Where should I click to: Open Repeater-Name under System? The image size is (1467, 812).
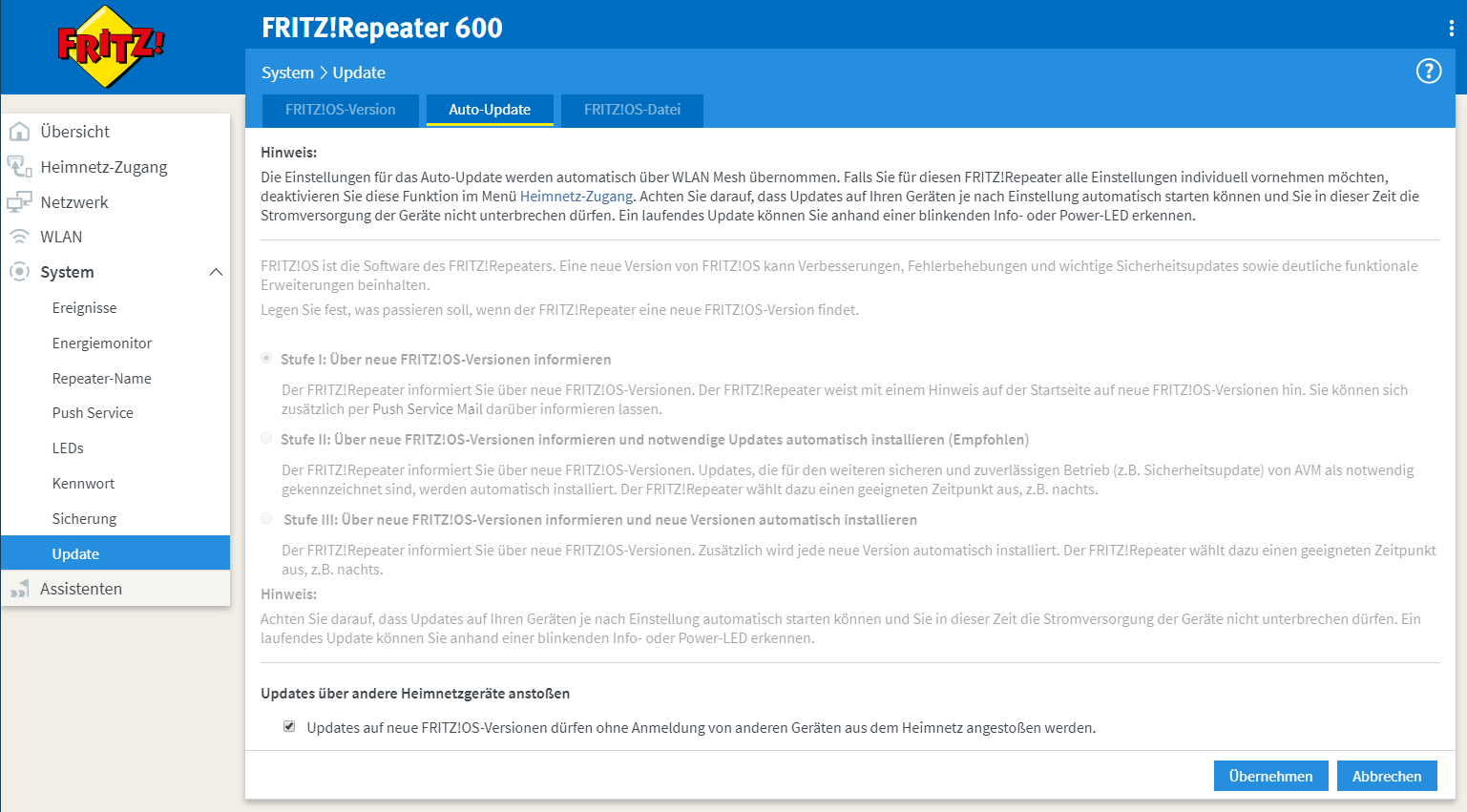pyautogui.click(x=102, y=379)
